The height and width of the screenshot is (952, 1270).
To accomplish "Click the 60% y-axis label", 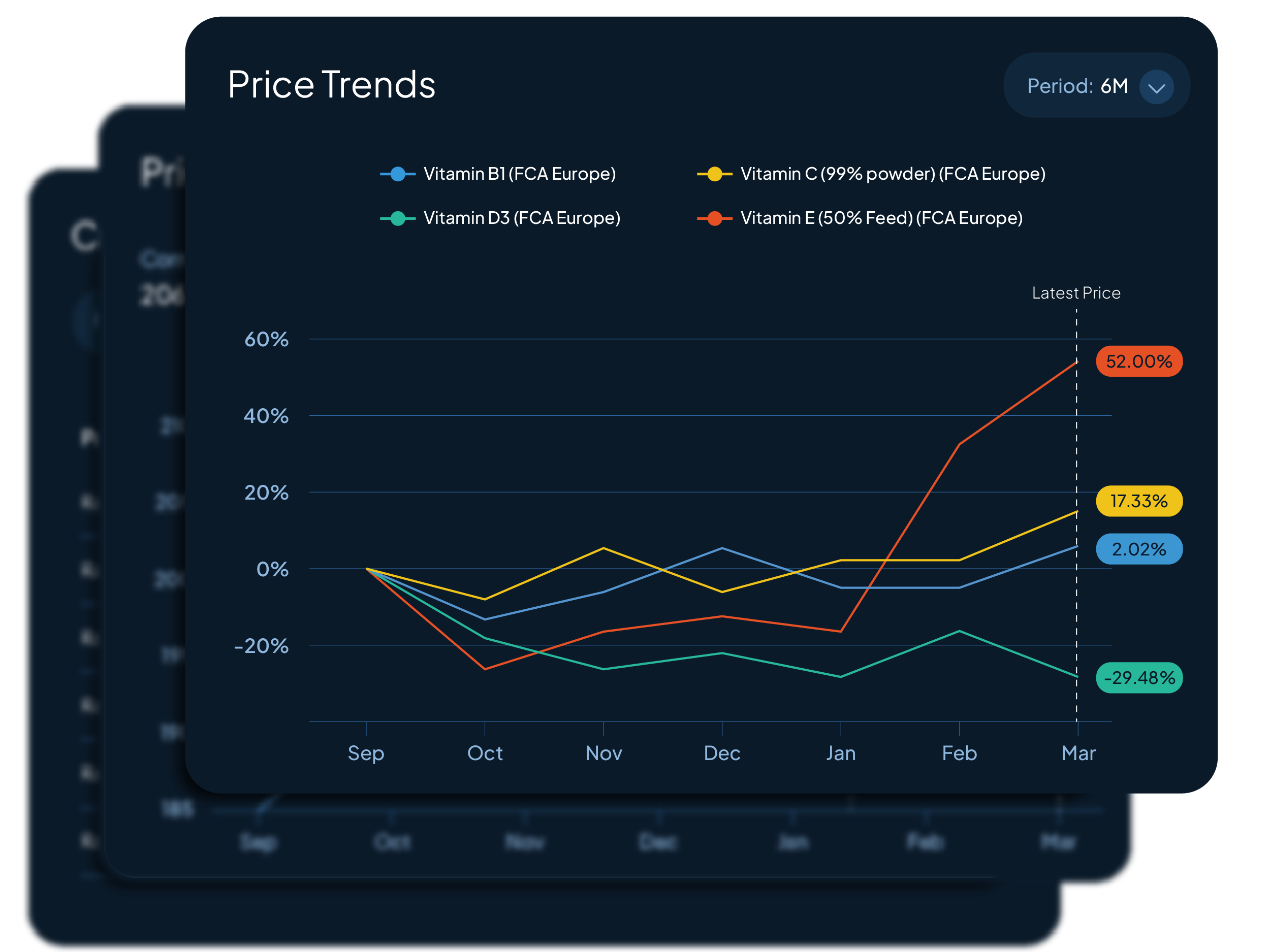I will pyautogui.click(x=266, y=339).
